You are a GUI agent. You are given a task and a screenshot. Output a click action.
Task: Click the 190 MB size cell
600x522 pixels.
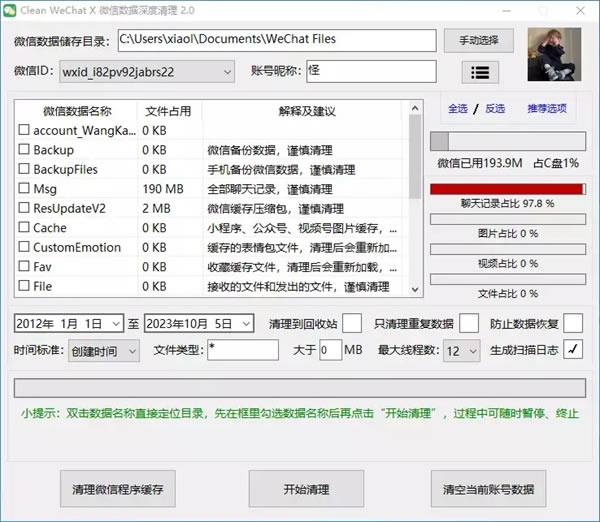163,189
